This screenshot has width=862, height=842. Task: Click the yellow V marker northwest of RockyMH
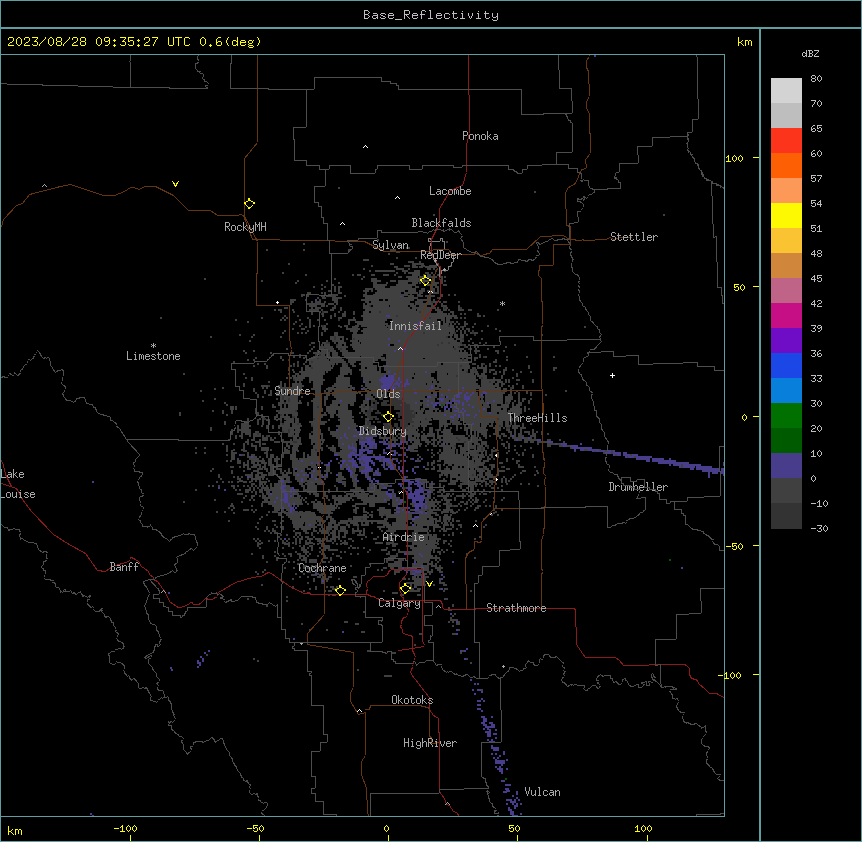click(x=175, y=184)
